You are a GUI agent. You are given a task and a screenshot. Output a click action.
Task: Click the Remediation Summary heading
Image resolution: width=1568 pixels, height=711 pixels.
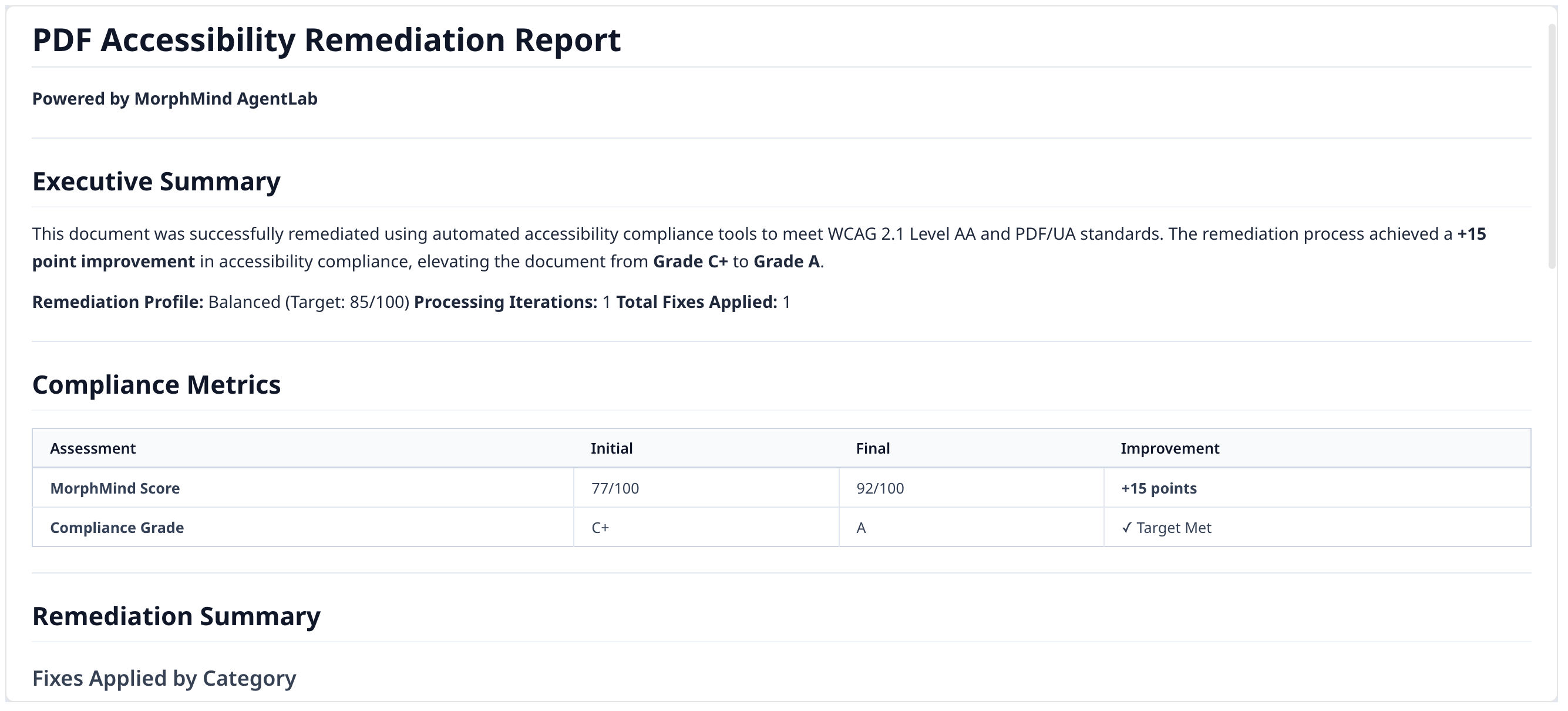[176, 616]
